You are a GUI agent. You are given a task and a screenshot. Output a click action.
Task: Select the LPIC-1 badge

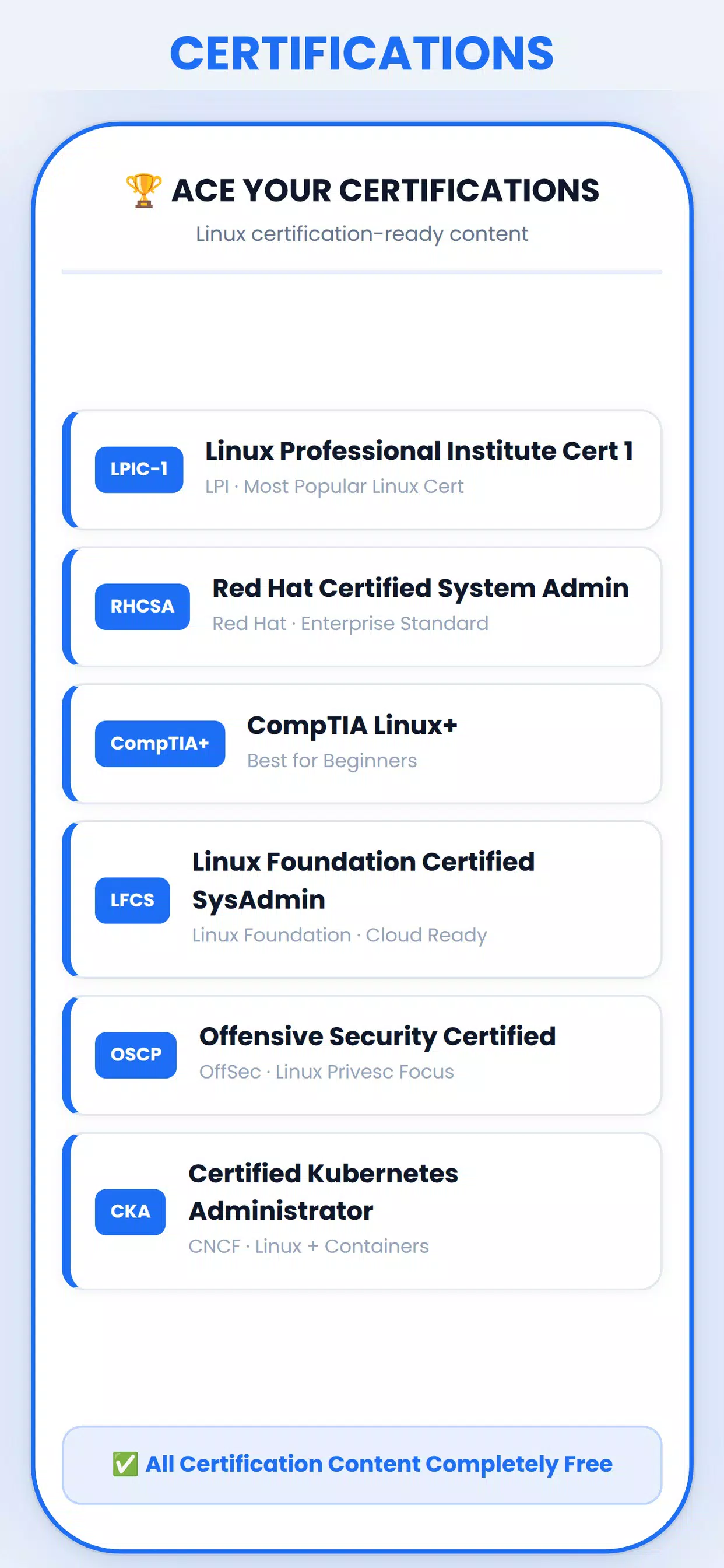tap(139, 470)
